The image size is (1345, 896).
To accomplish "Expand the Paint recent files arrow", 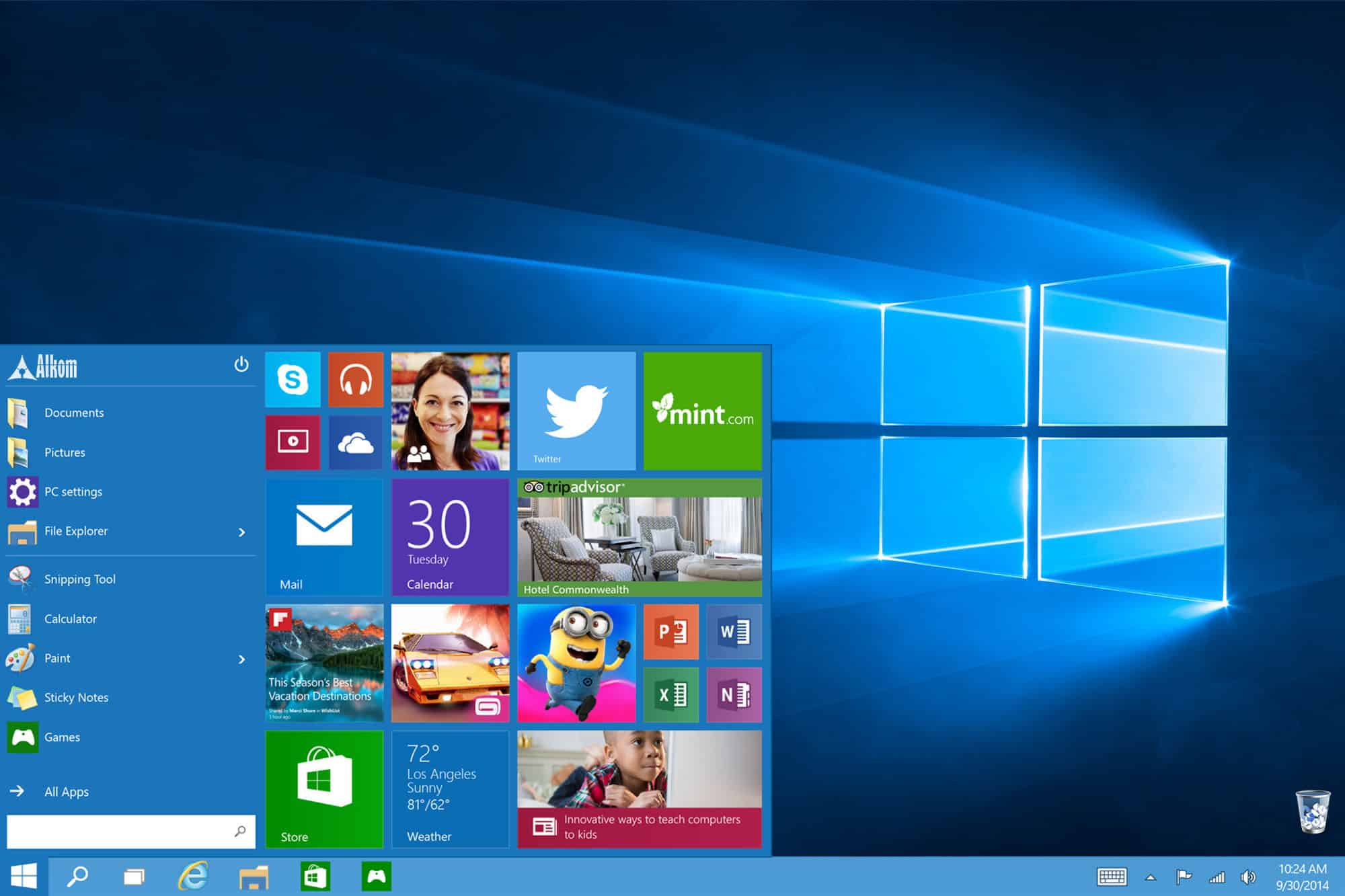I will (x=242, y=659).
